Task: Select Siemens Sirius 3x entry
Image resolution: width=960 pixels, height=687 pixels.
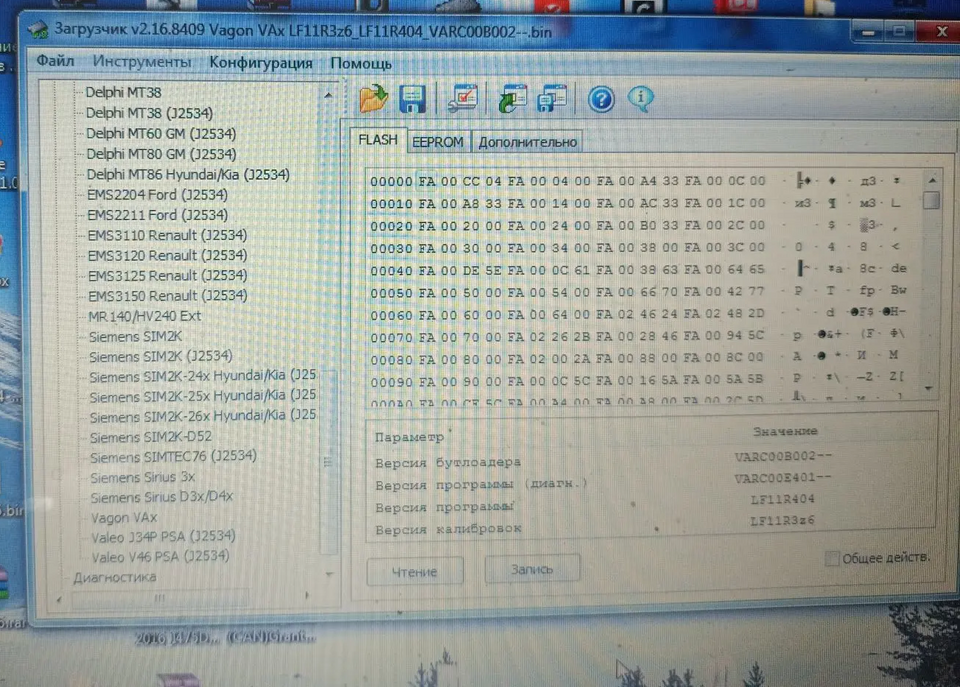Action: click(143, 477)
